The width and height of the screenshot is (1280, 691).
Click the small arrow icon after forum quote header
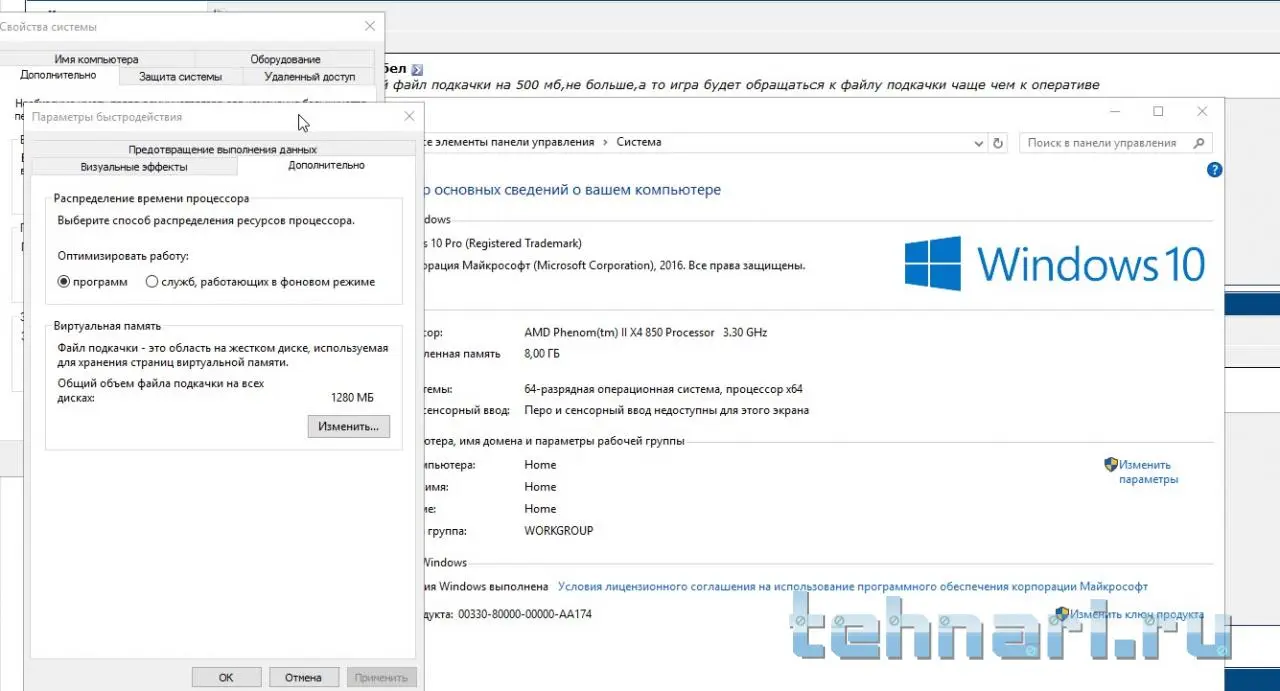click(417, 69)
